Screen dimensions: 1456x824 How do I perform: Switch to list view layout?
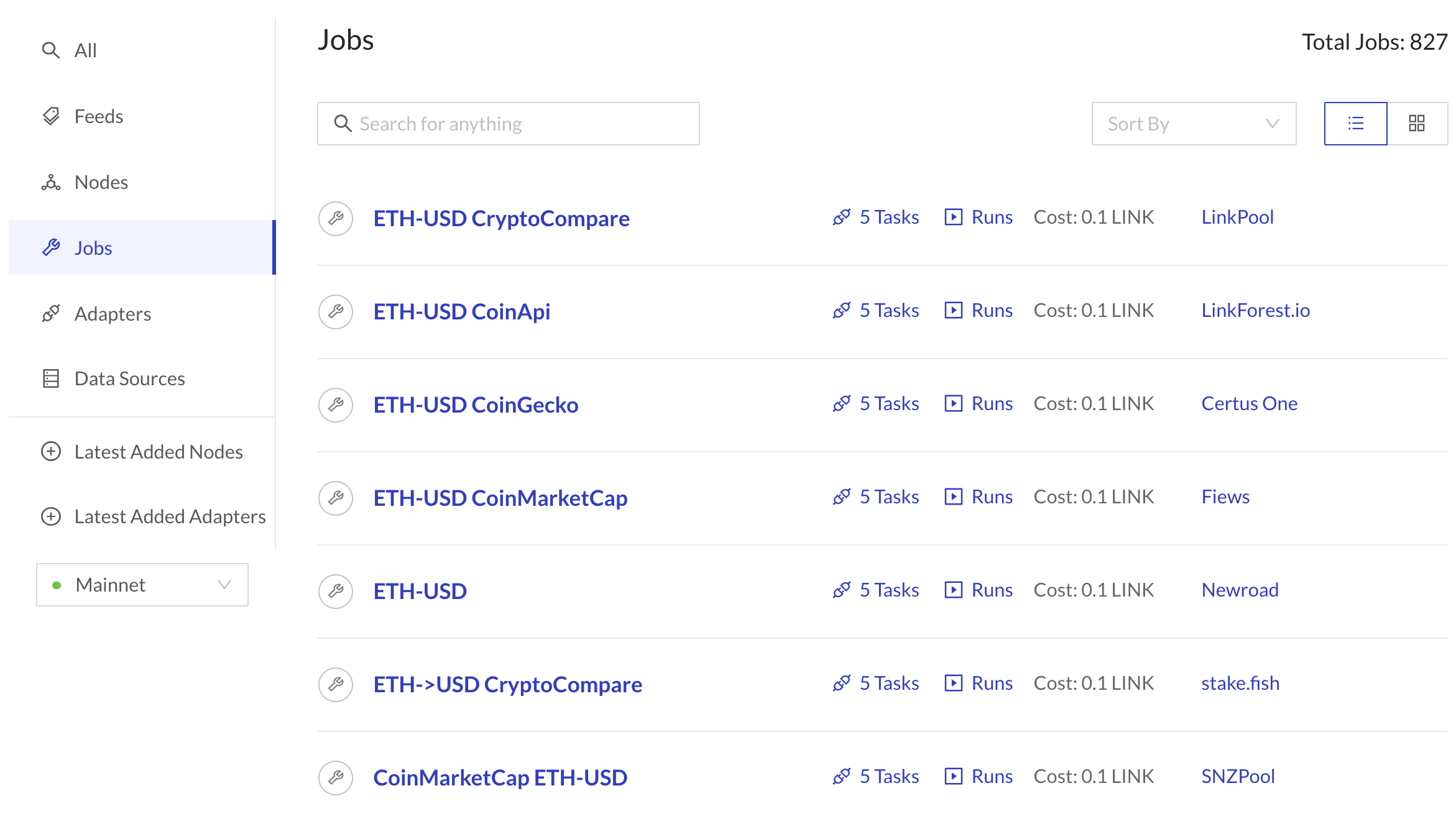(x=1355, y=124)
